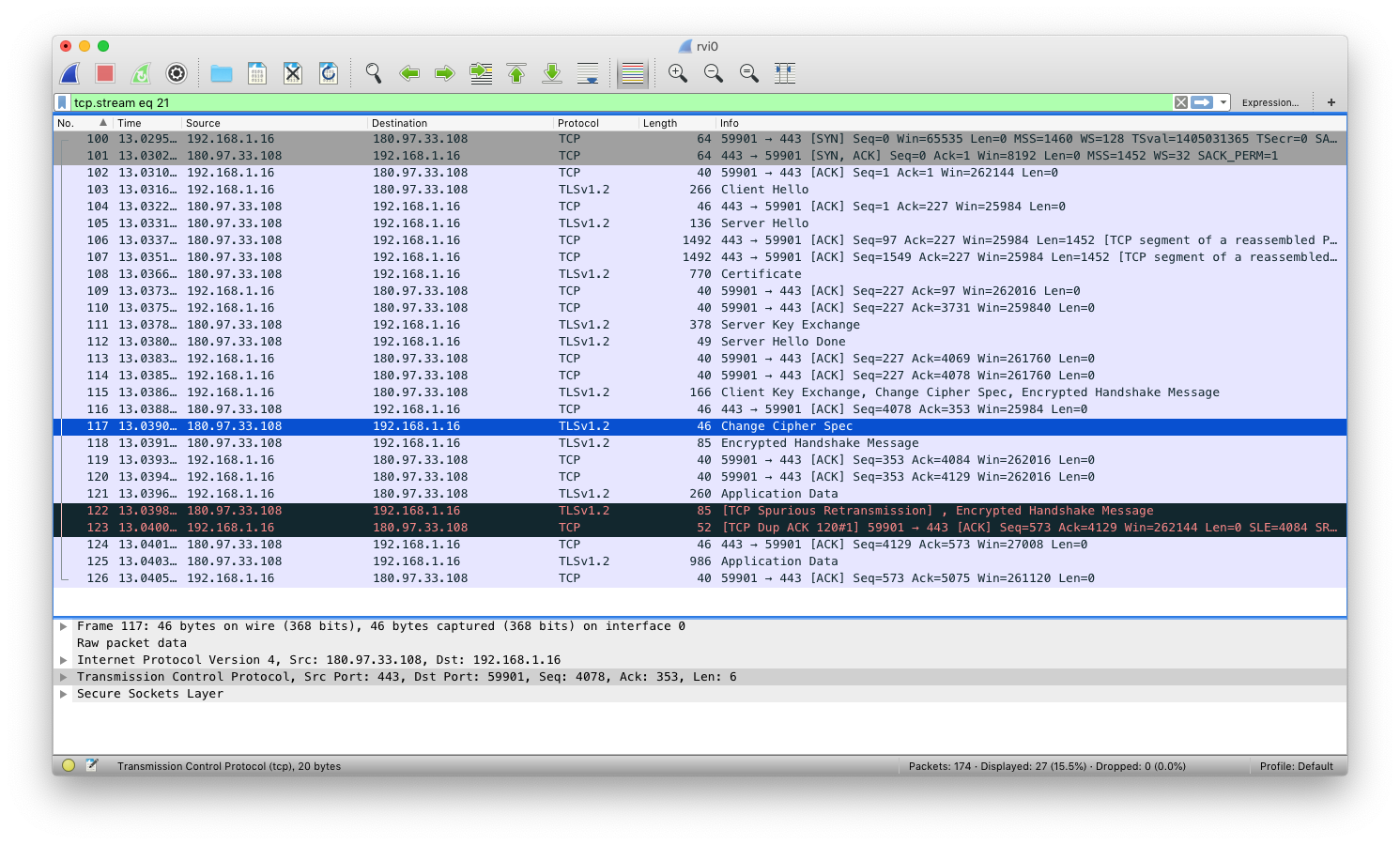Click the filter bookmark toggle icon

point(62,102)
